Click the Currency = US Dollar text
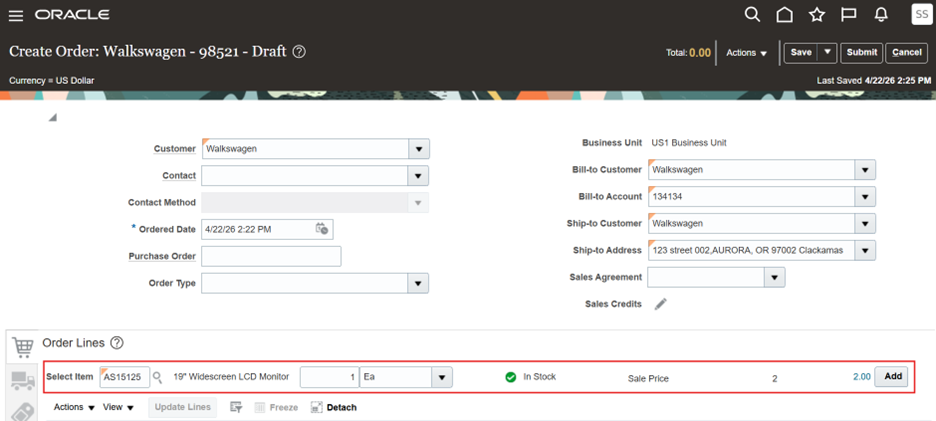 [x=52, y=80]
